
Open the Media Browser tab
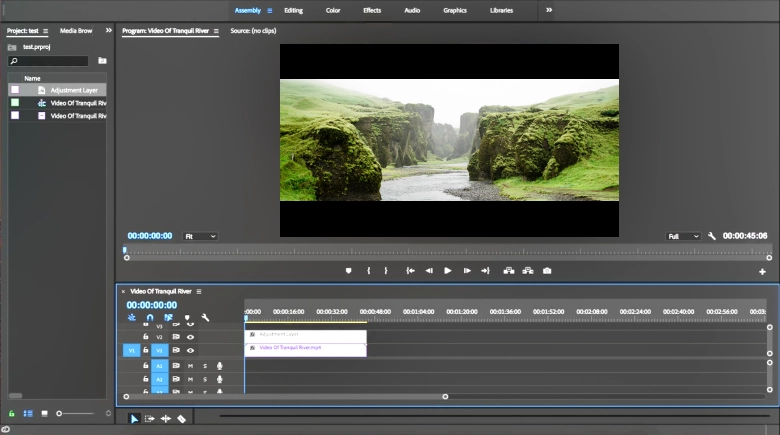pyautogui.click(x=76, y=31)
